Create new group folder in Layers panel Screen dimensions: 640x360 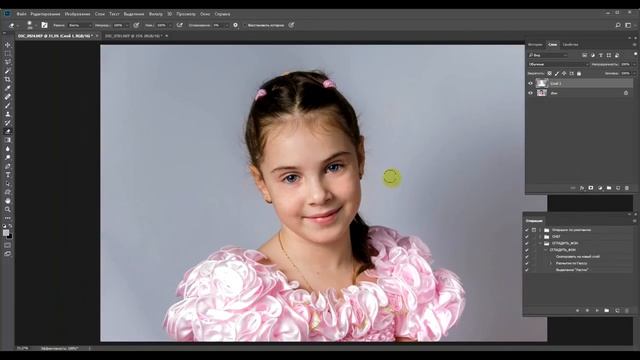point(609,188)
